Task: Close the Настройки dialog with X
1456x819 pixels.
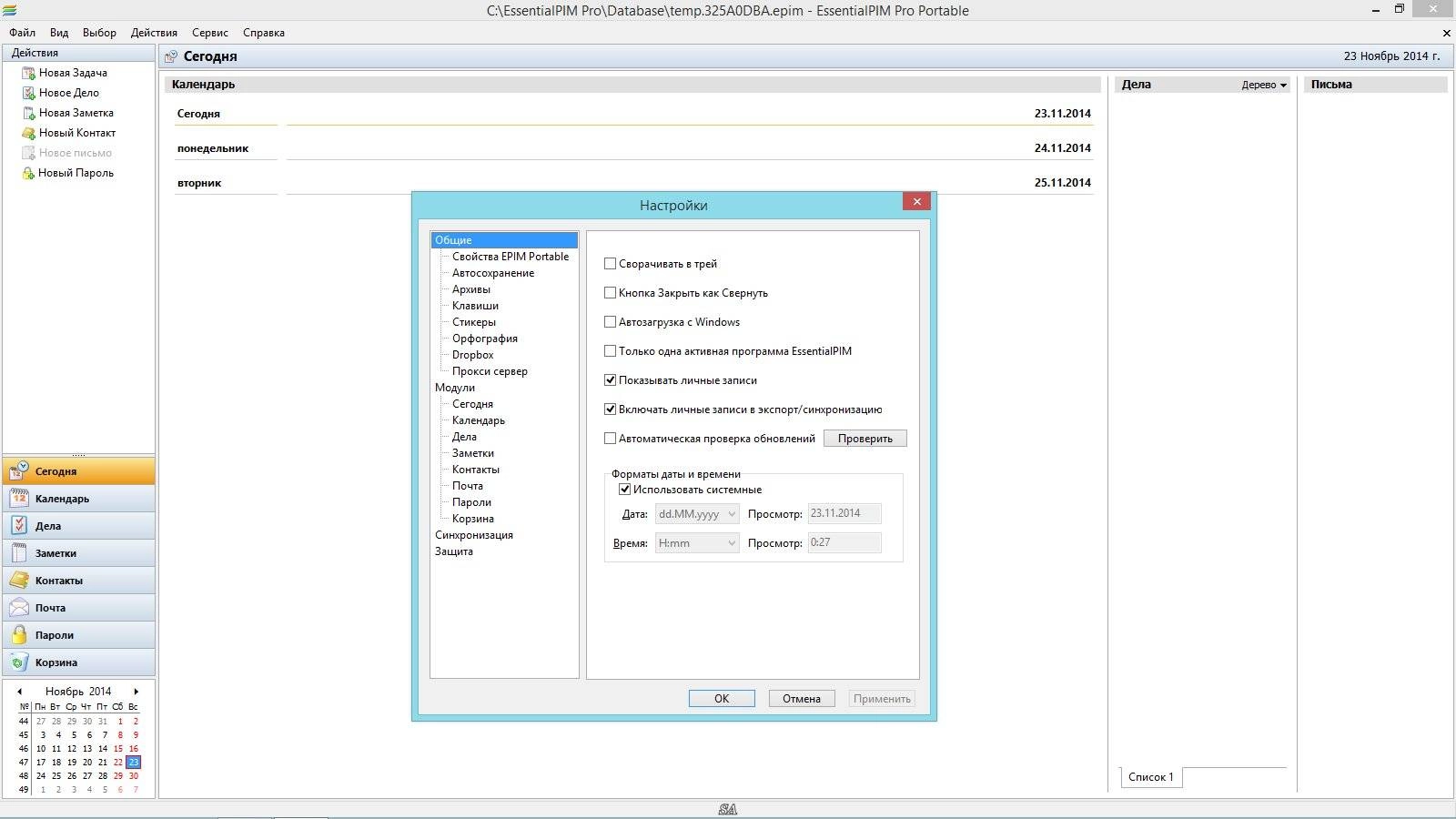Action: click(916, 202)
